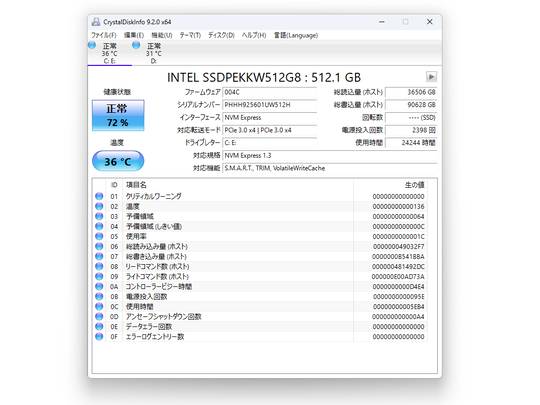
Task: Click status icon for row 0E データエラー回数
Action: [x=99, y=326]
